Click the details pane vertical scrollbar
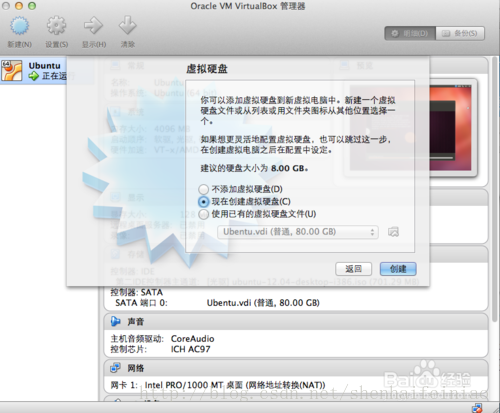The width and height of the screenshot is (500, 413). 495,189
